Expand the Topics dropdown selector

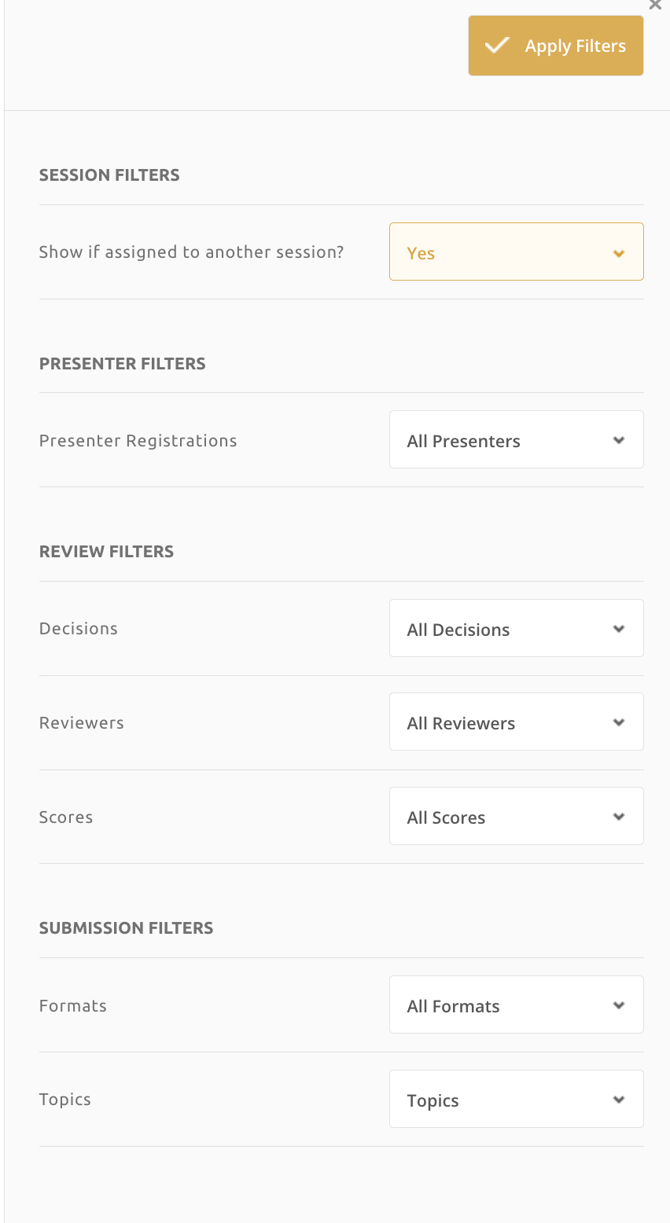pyautogui.click(x=515, y=1099)
